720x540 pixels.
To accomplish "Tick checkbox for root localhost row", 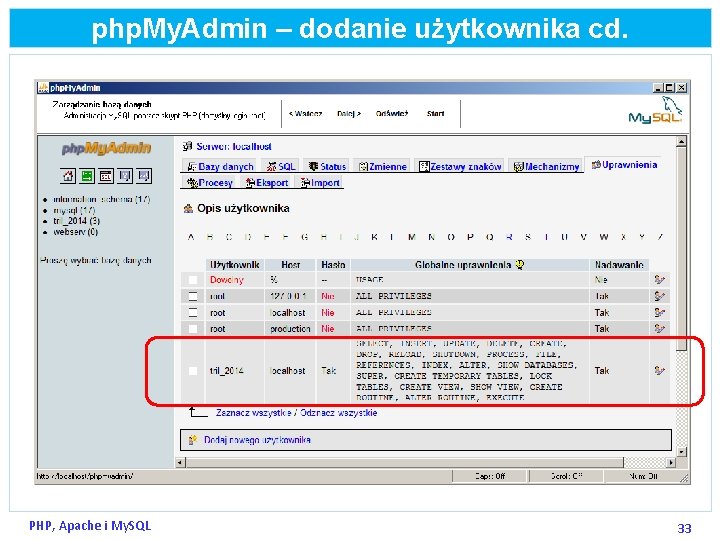I will 193,313.
